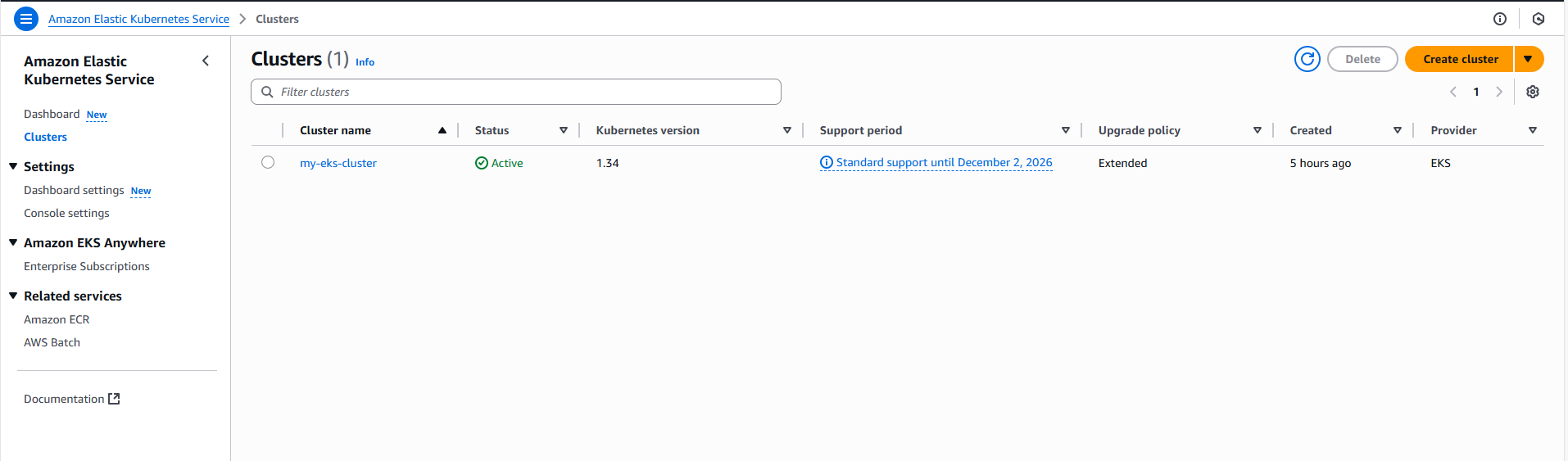The image size is (1568, 461).
Task: Open the hexagon settings icon at top right
Action: click(x=1538, y=19)
